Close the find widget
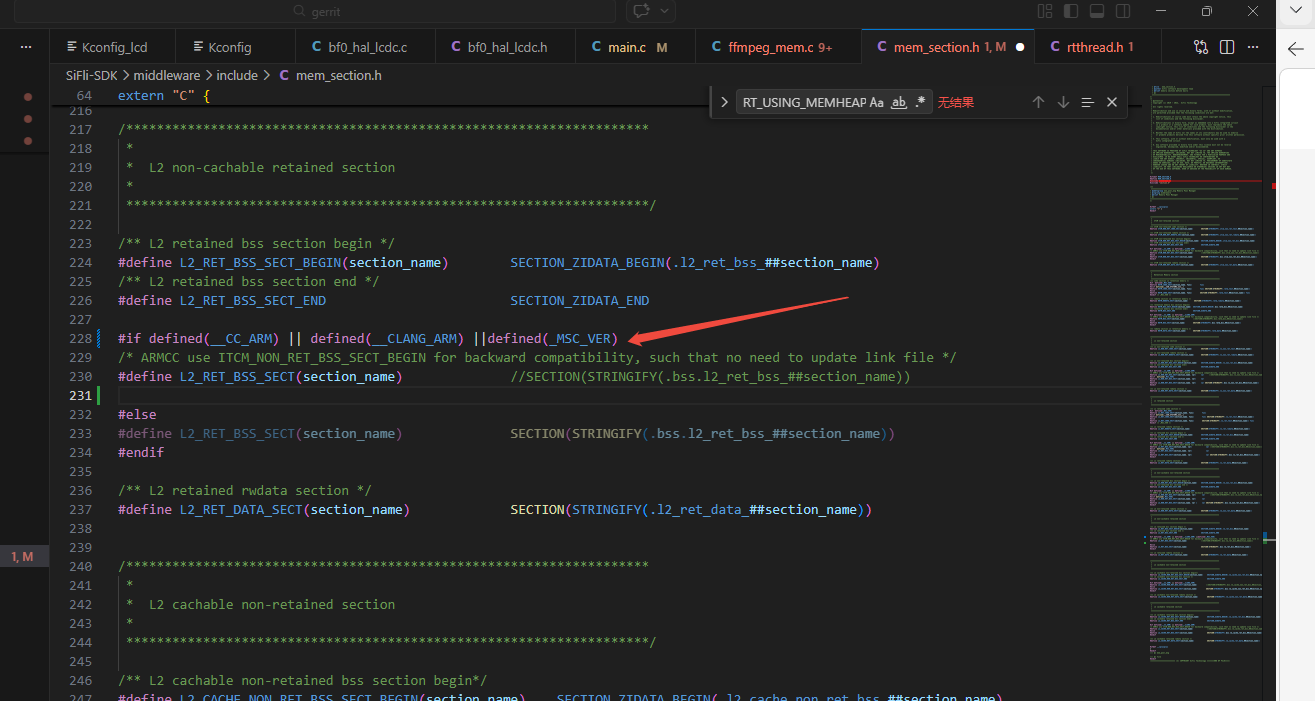This screenshot has height=701, width=1315. 1112,102
